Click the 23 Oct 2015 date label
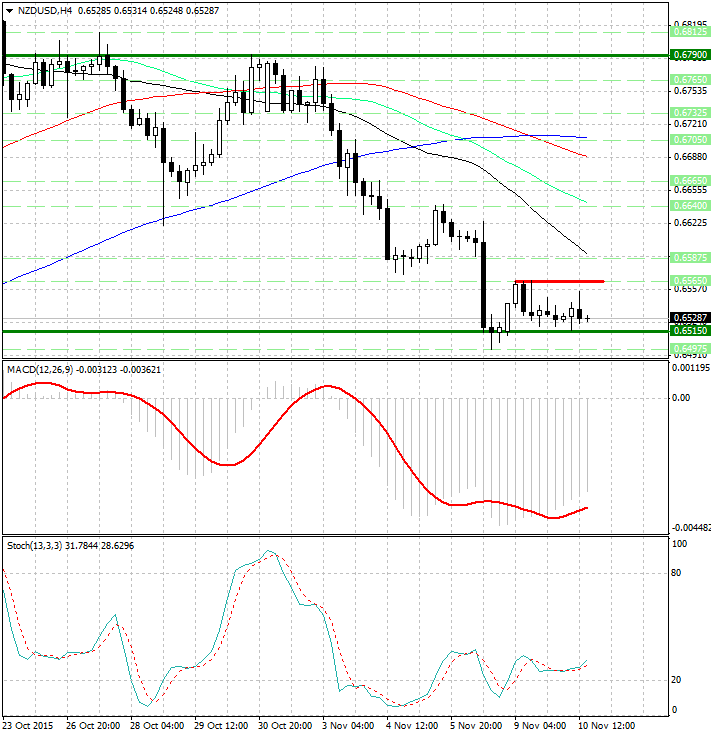Viewport: 711px width, 734px height. point(28,726)
